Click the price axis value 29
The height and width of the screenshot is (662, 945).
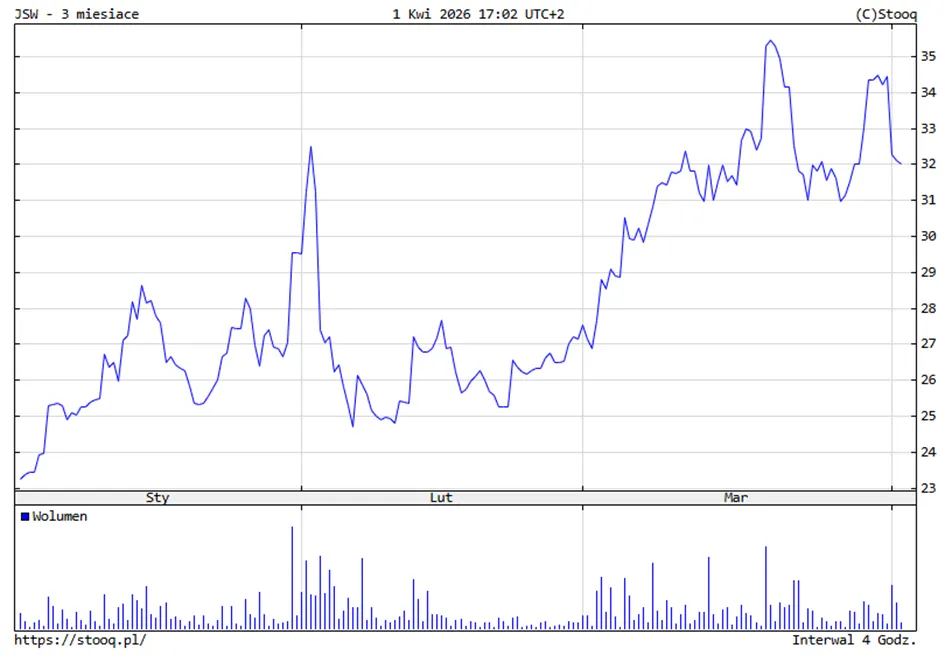(928, 273)
